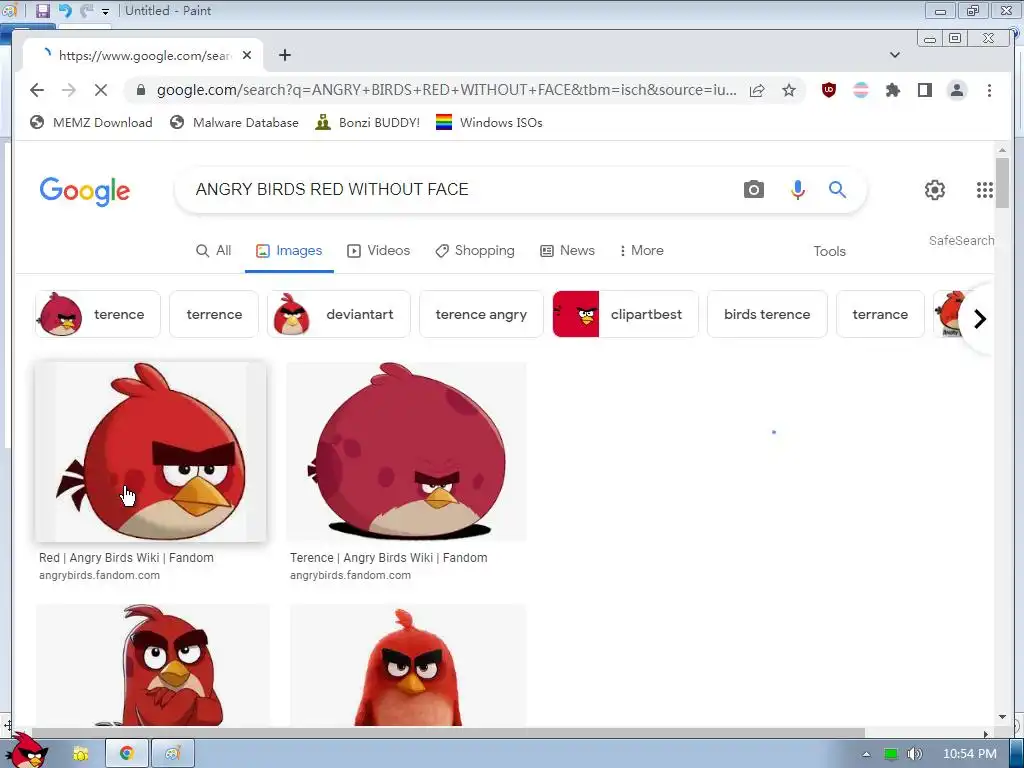Click the Chrome taskbar button
This screenshot has height=768, width=1024.
click(x=127, y=754)
